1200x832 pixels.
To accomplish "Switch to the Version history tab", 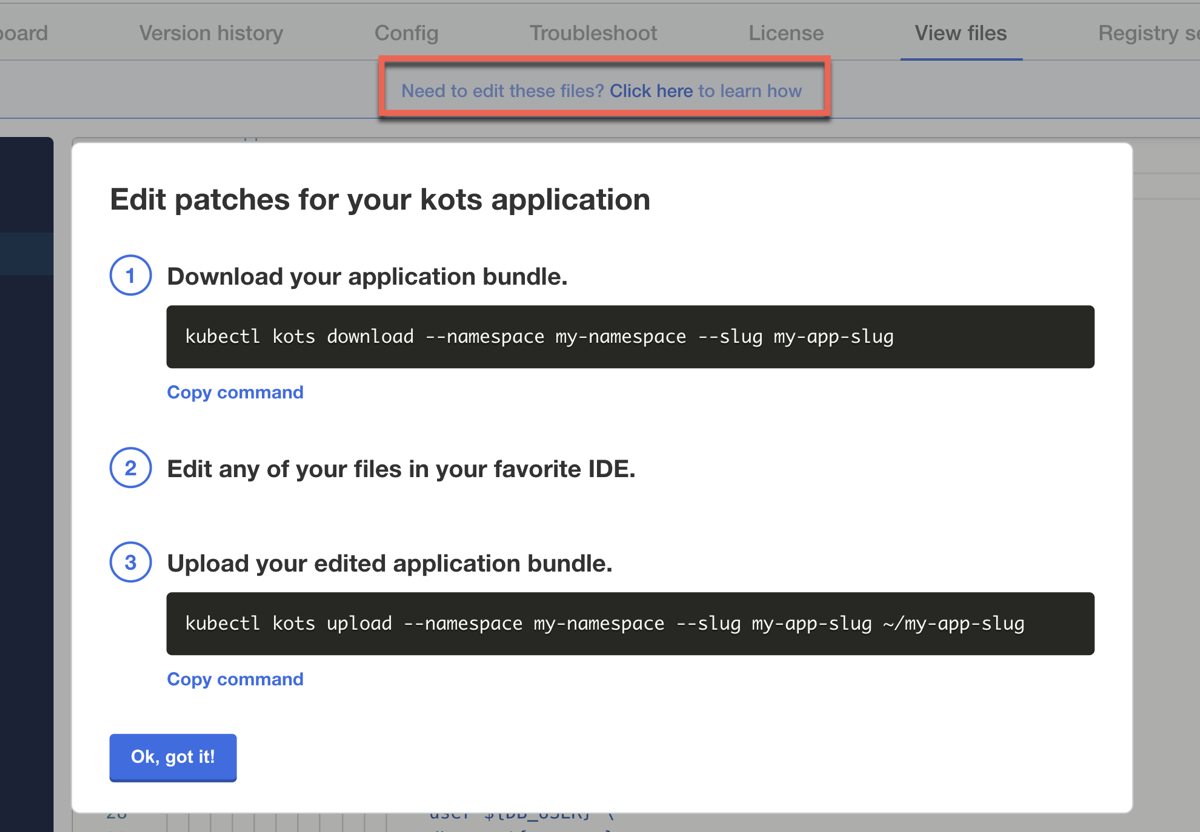I will (210, 33).
